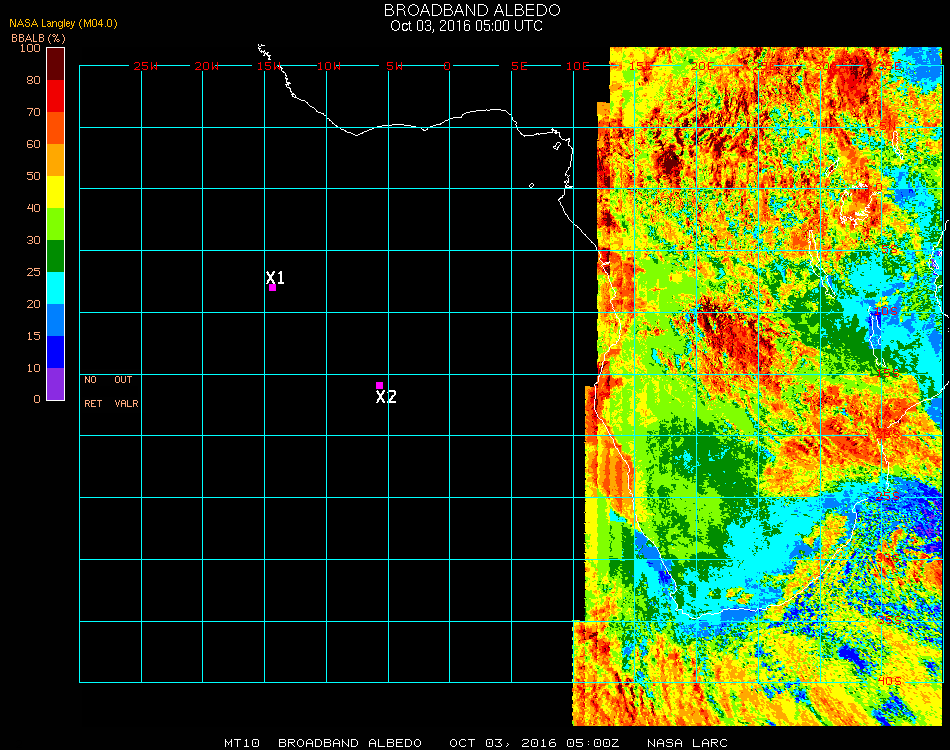950x750 pixels.
Task: Choose the orange 50–60% albedo swatch
Action: pos(56,160)
